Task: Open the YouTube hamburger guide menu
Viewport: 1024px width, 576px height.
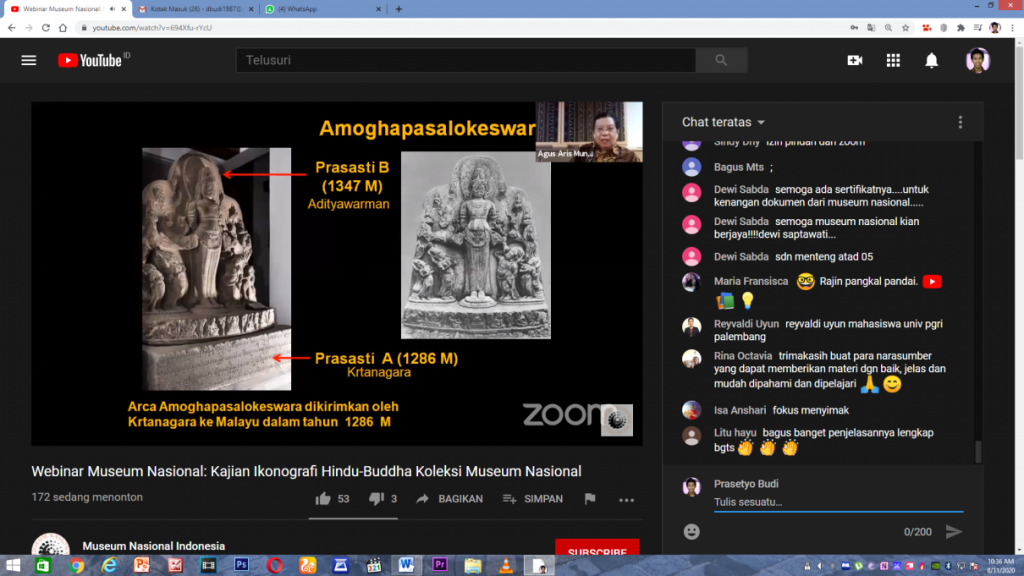Action: 28,60
